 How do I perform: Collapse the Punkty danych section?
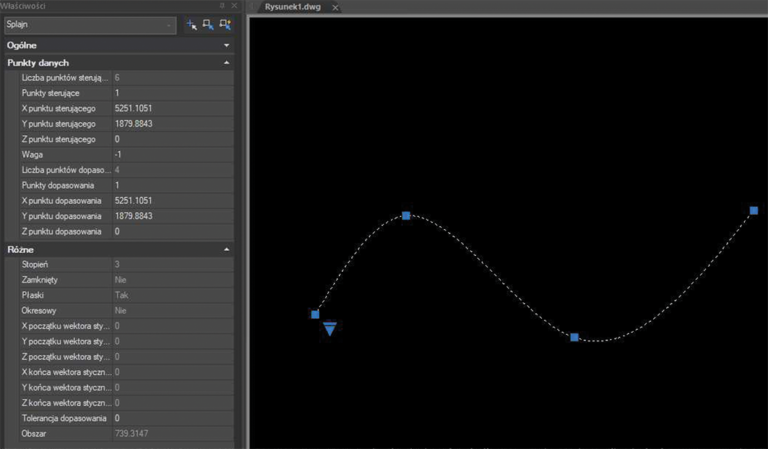(x=226, y=62)
